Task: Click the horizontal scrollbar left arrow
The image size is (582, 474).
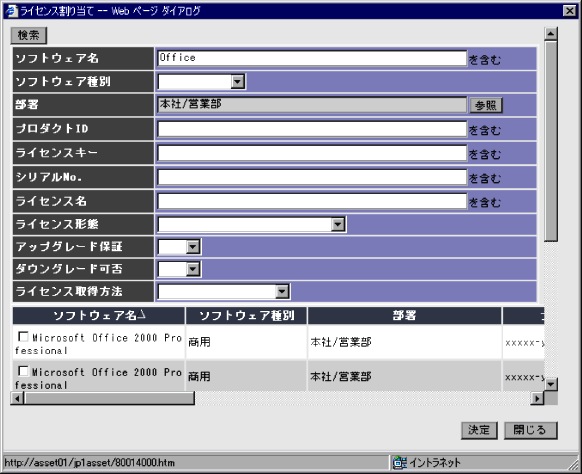Action: coord(17,398)
